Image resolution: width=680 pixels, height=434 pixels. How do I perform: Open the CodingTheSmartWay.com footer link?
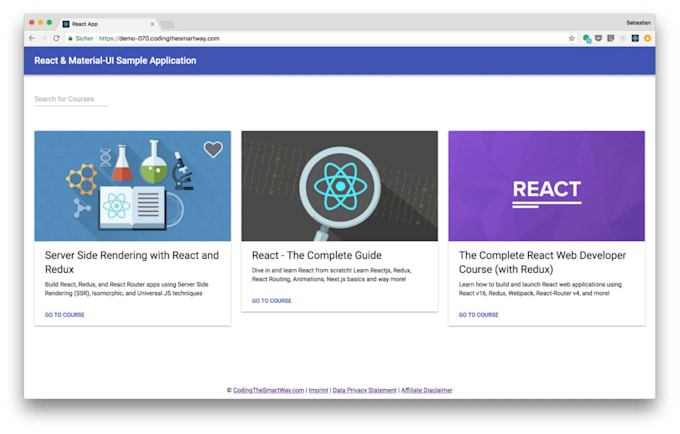268,390
